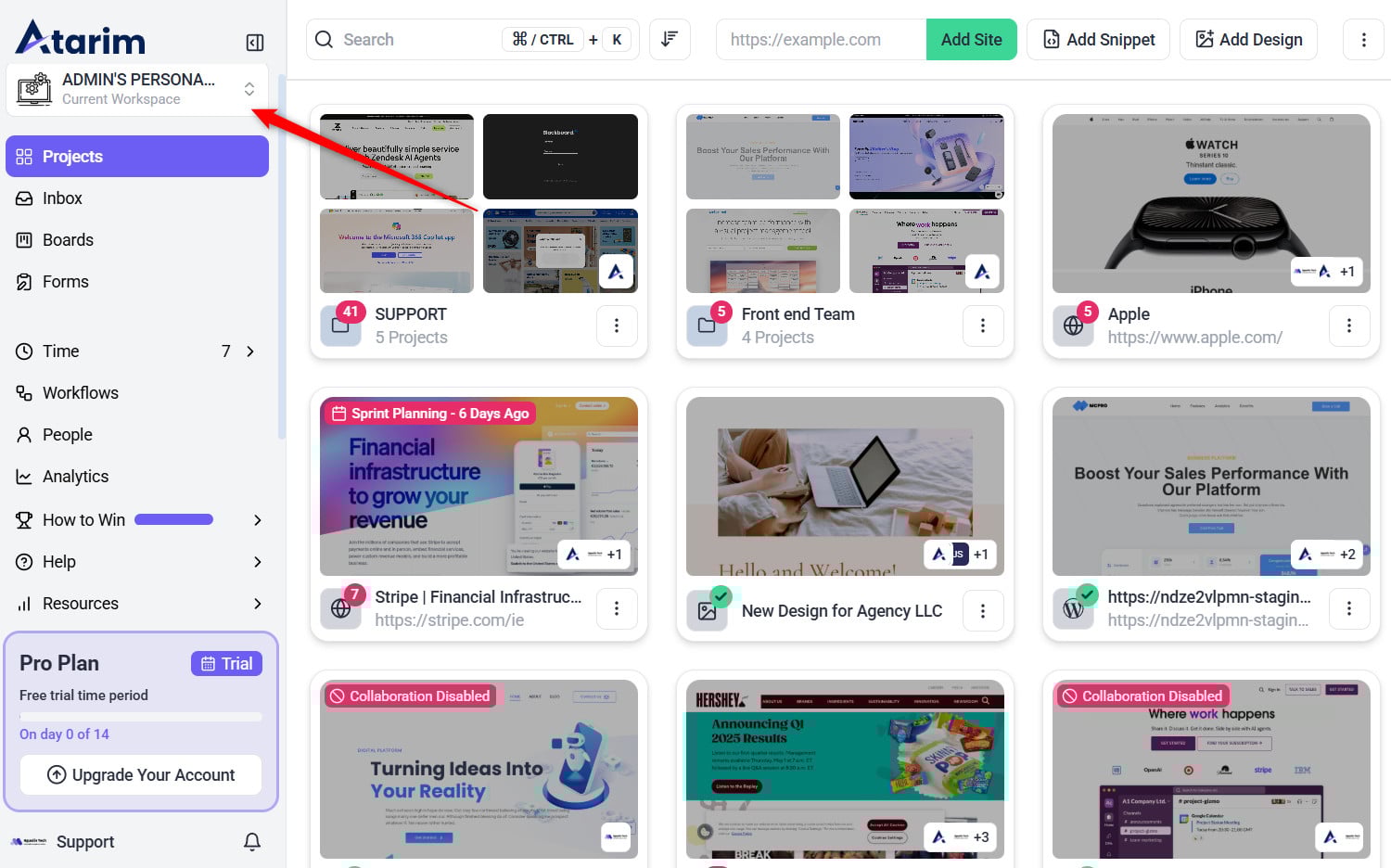
Task: Expand the Time menu chevron
Action: (250, 351)
